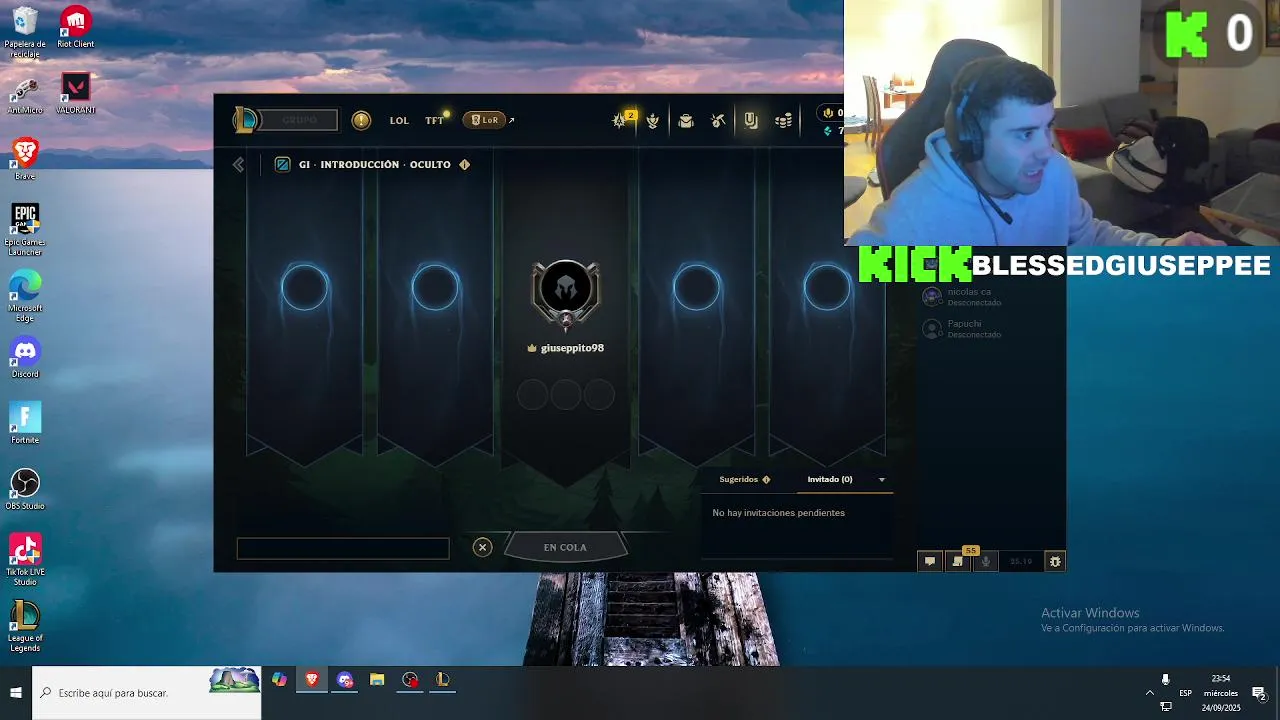Click 'No hay invitaciones pendientes' text
Image resolution: width=1280 pixels, height=720 pixels.
pos(778,513)
